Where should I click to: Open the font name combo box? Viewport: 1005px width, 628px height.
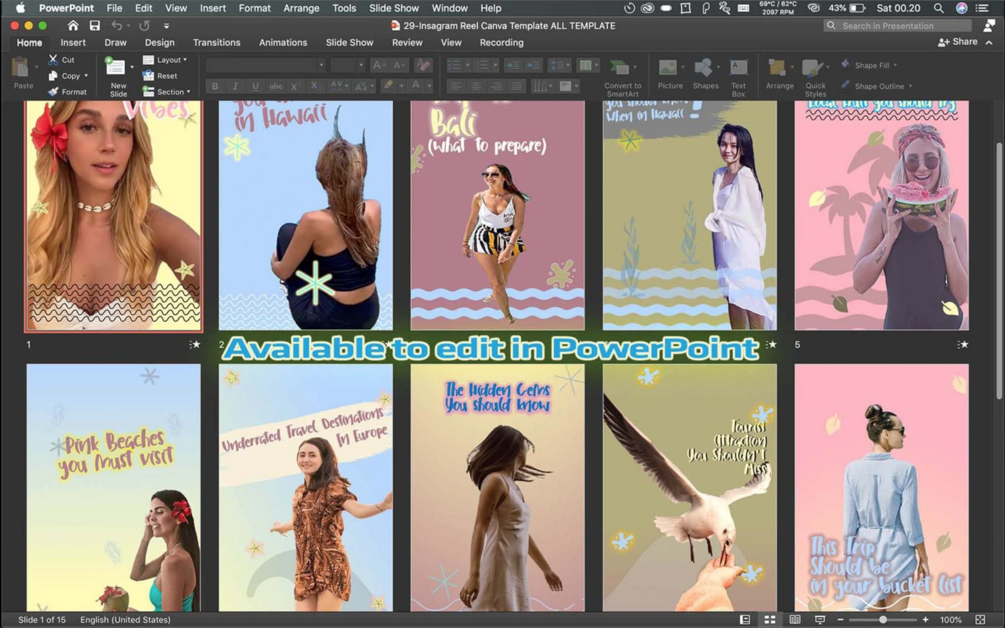click(265, 65)
